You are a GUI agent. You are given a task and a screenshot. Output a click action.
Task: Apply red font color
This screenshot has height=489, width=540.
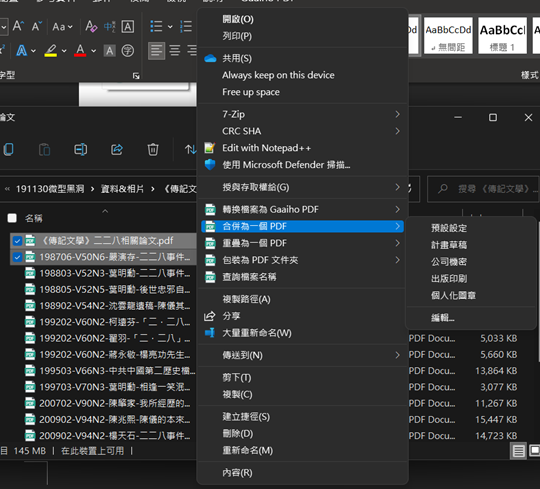[80, 51]
